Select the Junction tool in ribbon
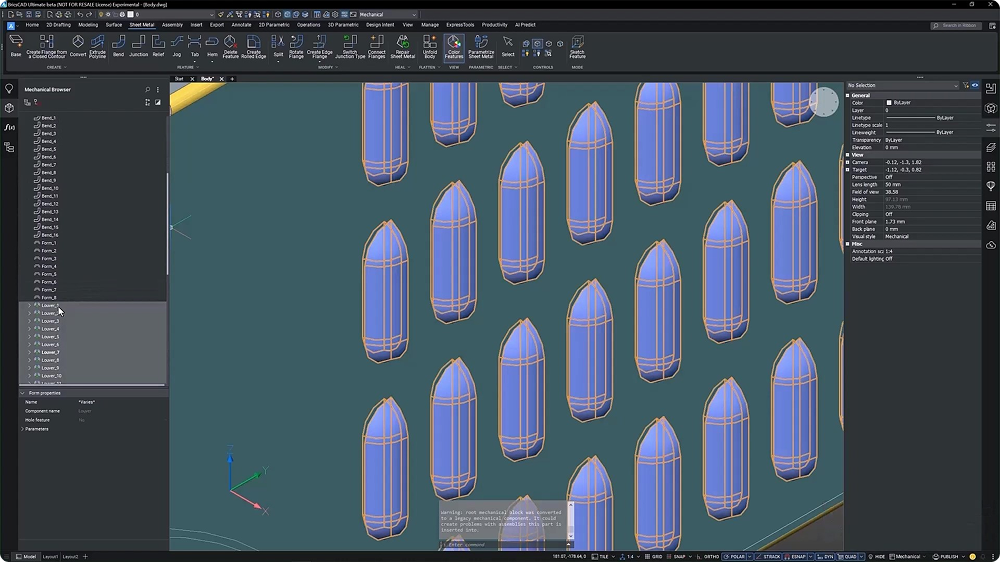 point(138,46)
